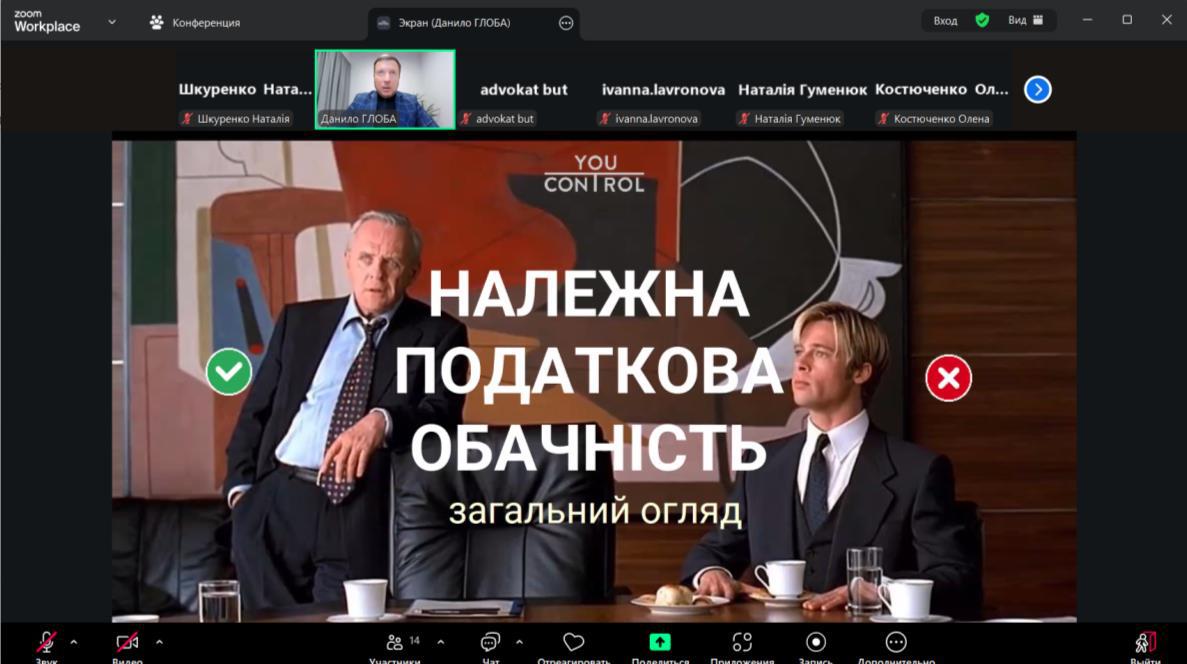Switch to the Конференция tab

[195, 22]
